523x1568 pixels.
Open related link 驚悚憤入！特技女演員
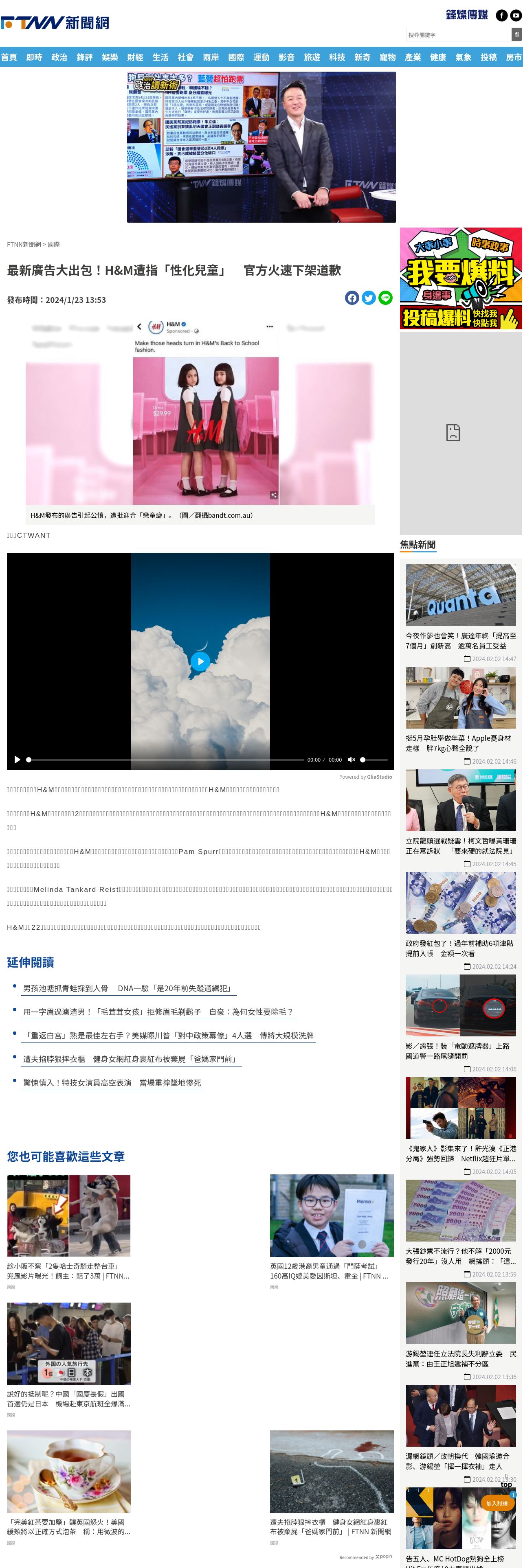point(112,1084)
